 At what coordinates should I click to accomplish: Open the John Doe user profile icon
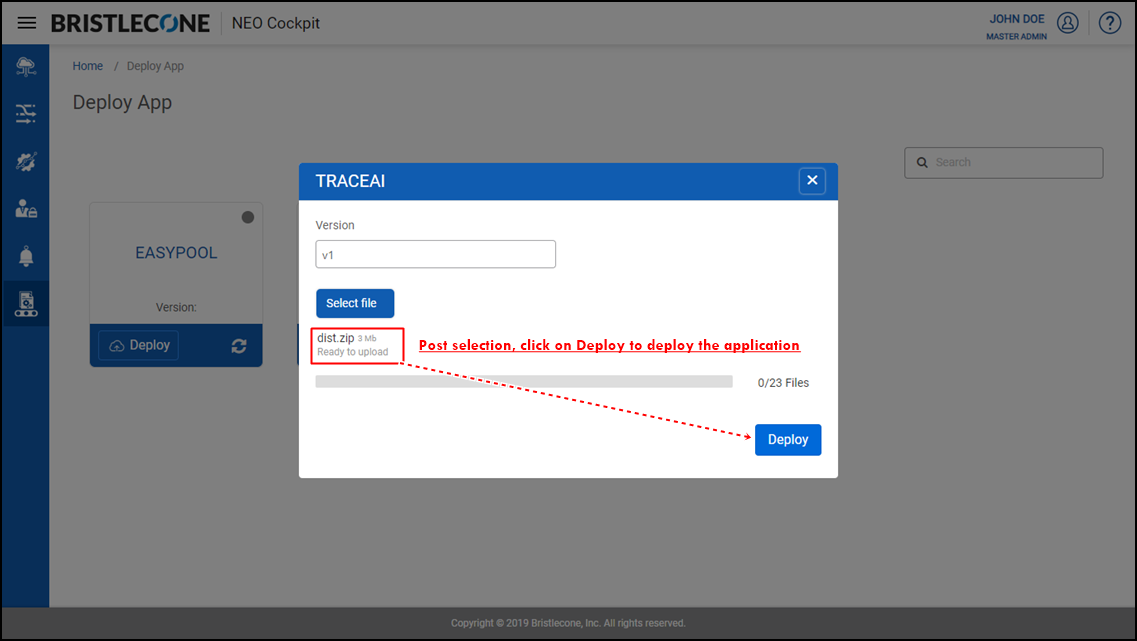coord(1067,23)
